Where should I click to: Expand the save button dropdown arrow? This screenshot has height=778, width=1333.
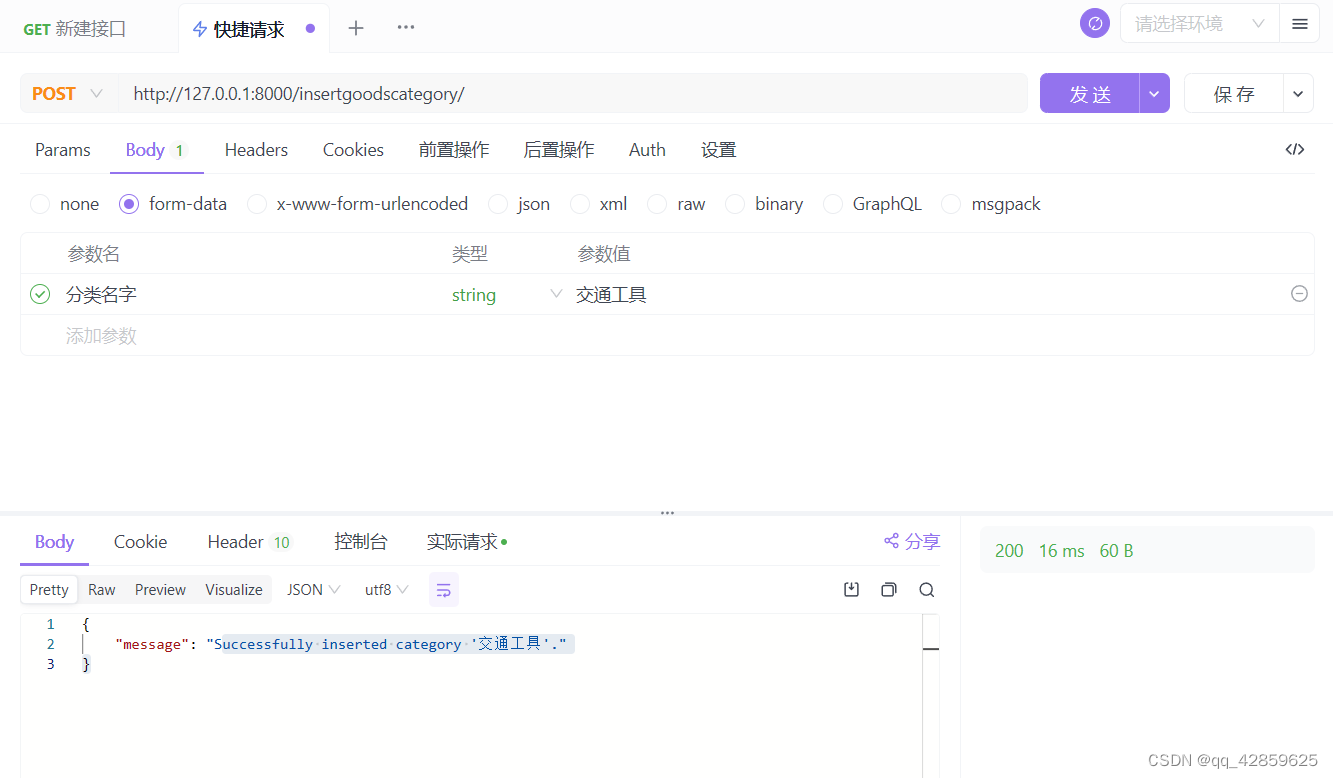1298,93
